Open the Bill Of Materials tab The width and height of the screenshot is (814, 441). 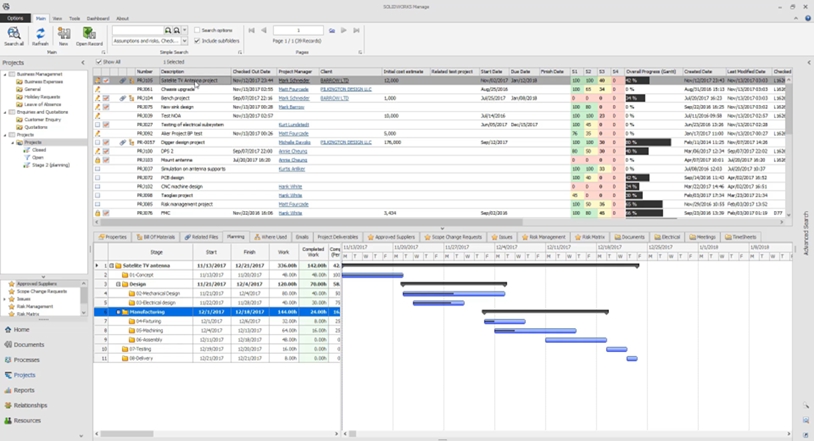pos(156,237)
